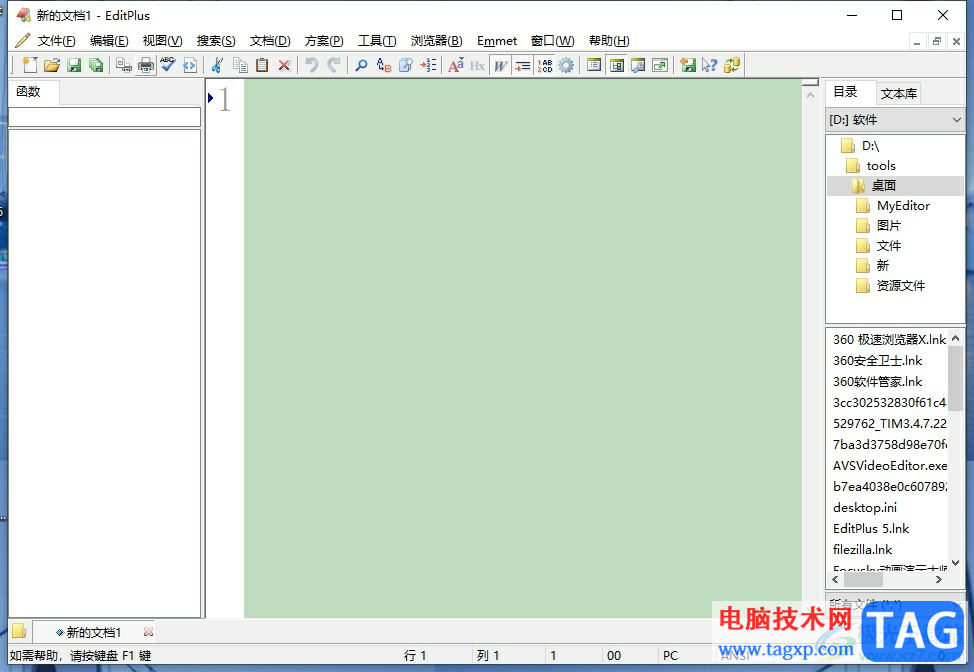Toggle Directory window toolbar button

[x=594, y=65]
